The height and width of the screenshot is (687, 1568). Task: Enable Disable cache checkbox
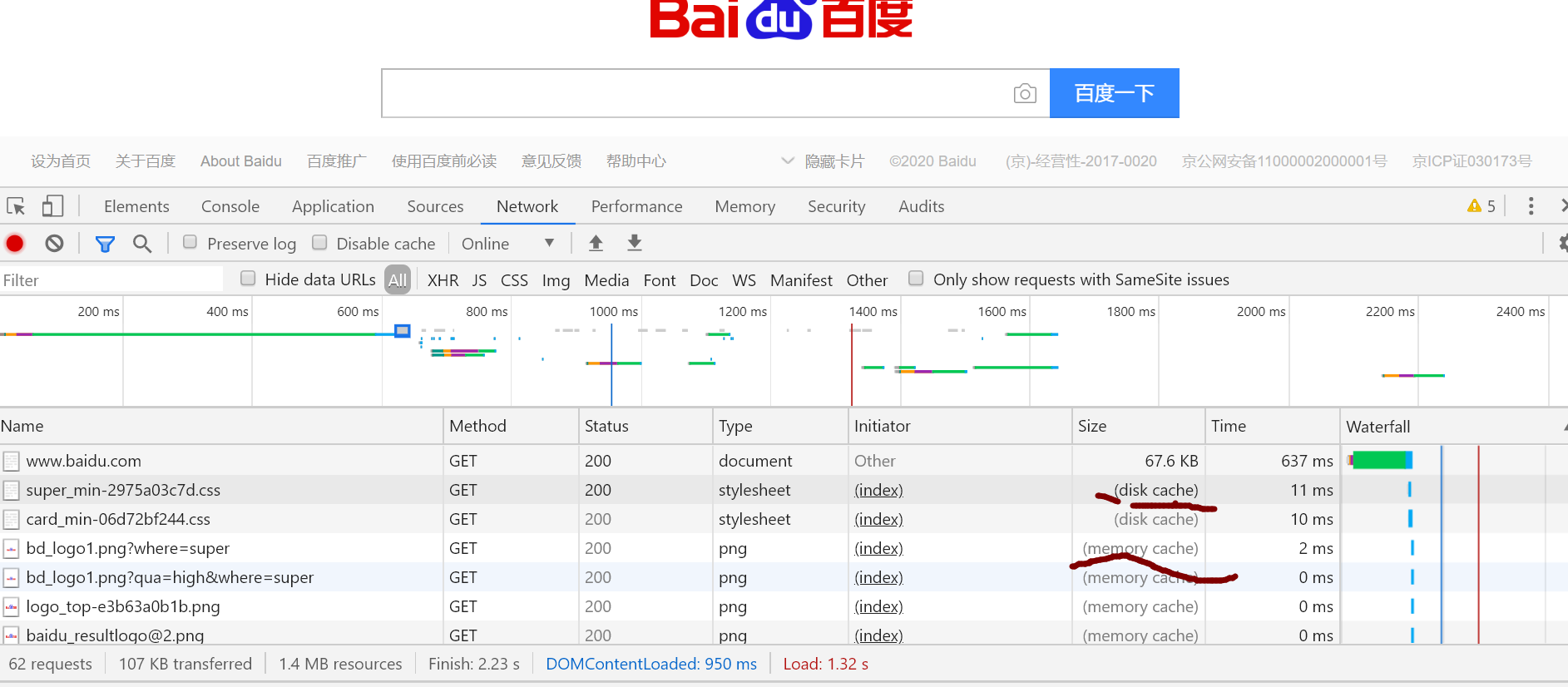(x=319, y=242)
